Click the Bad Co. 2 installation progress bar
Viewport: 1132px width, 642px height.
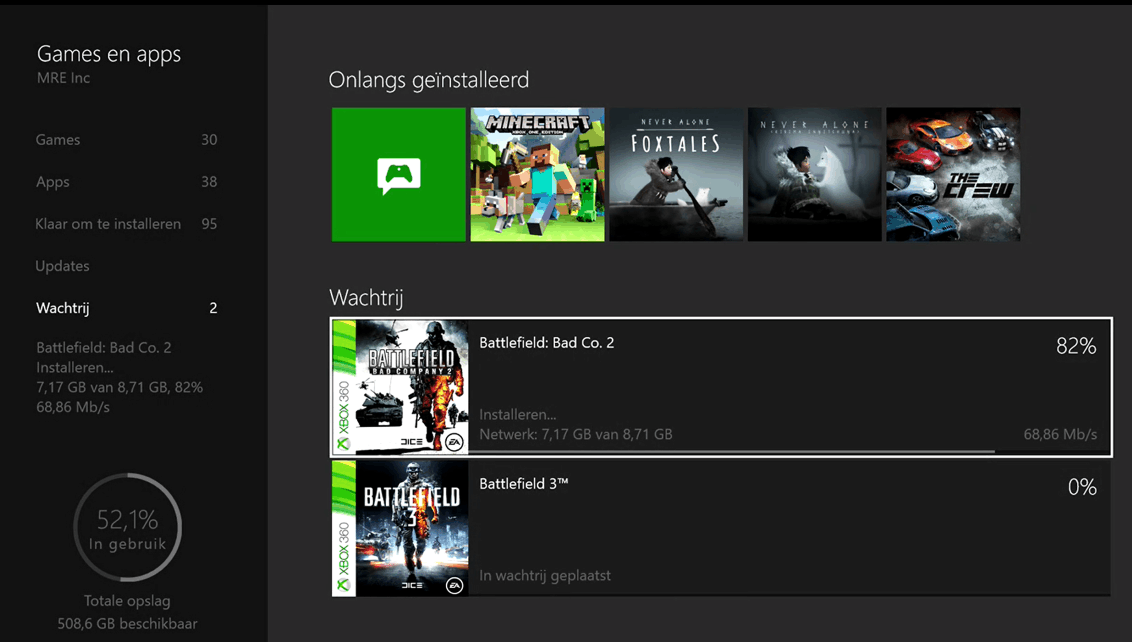[789, 452]
